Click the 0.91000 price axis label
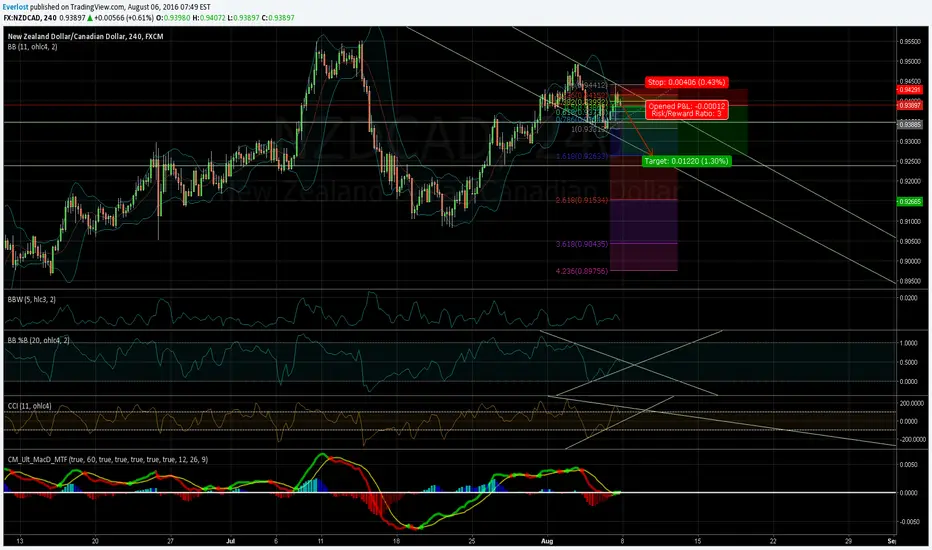 pyautogui.click(x=910, y=222)
